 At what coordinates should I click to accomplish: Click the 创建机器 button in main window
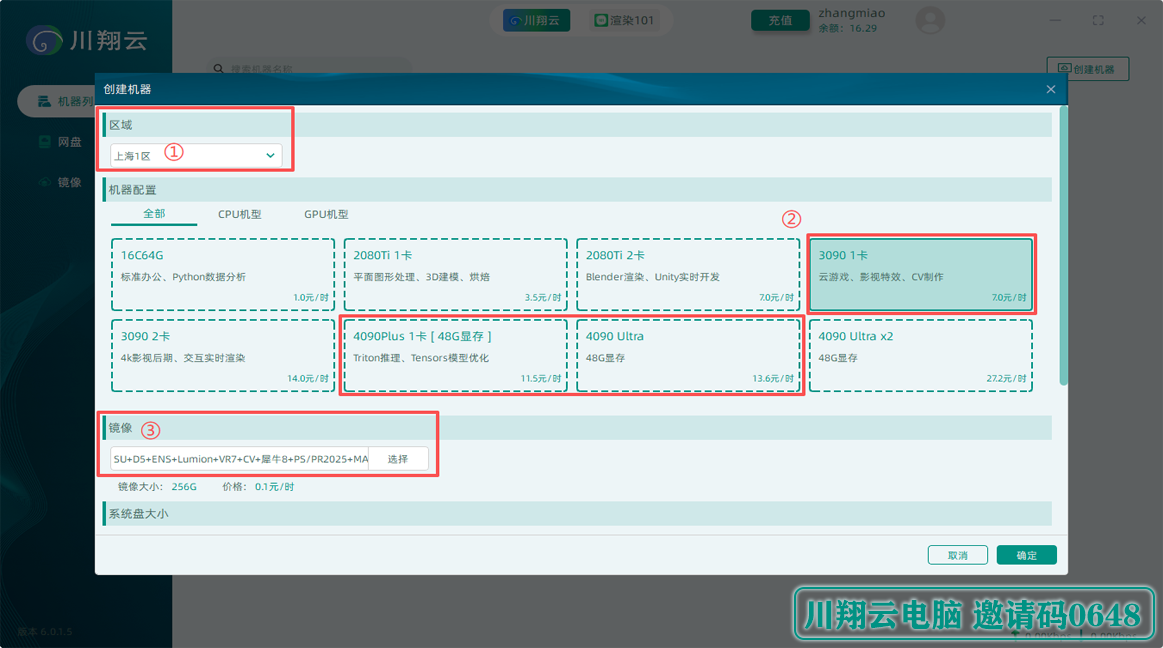(x=1087, y=69)
